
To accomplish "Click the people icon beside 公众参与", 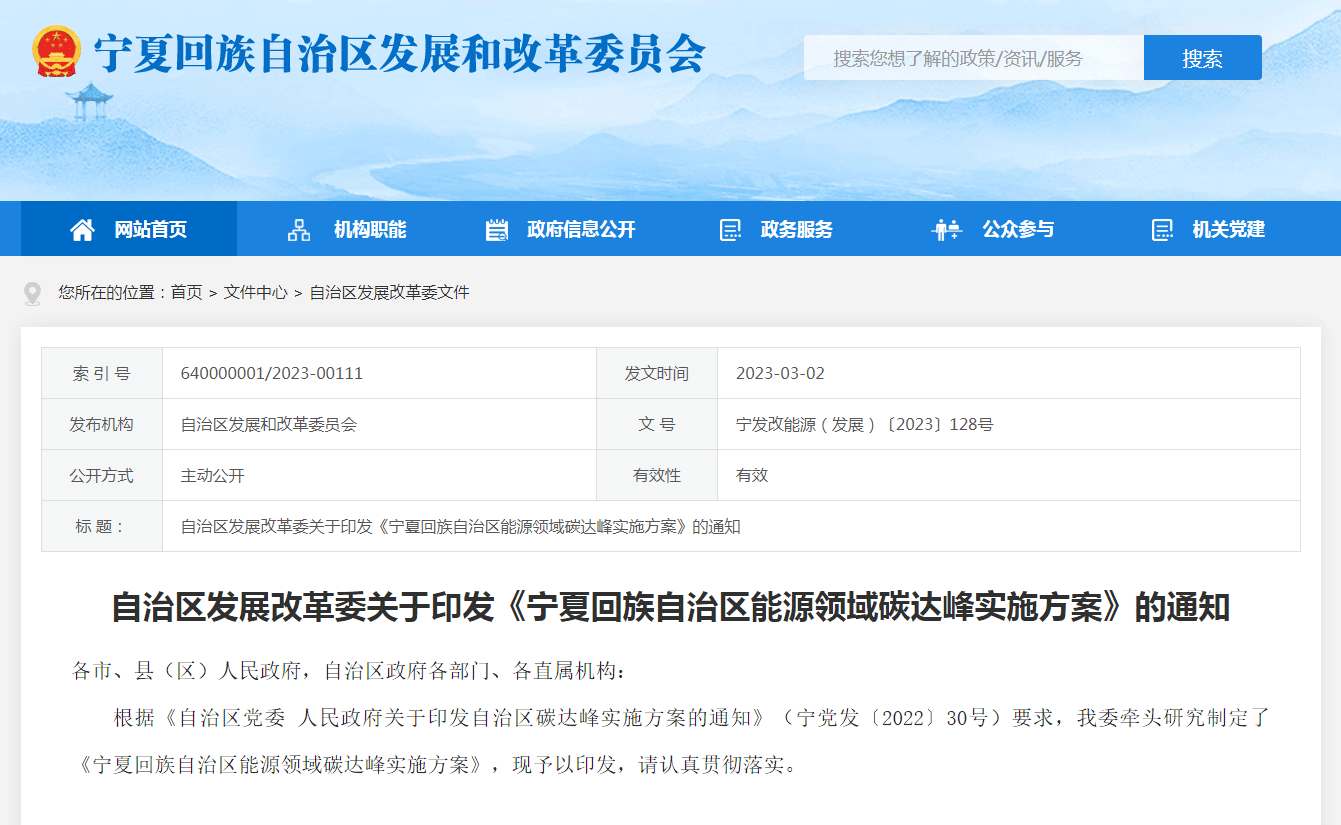I will coord(946,230).
